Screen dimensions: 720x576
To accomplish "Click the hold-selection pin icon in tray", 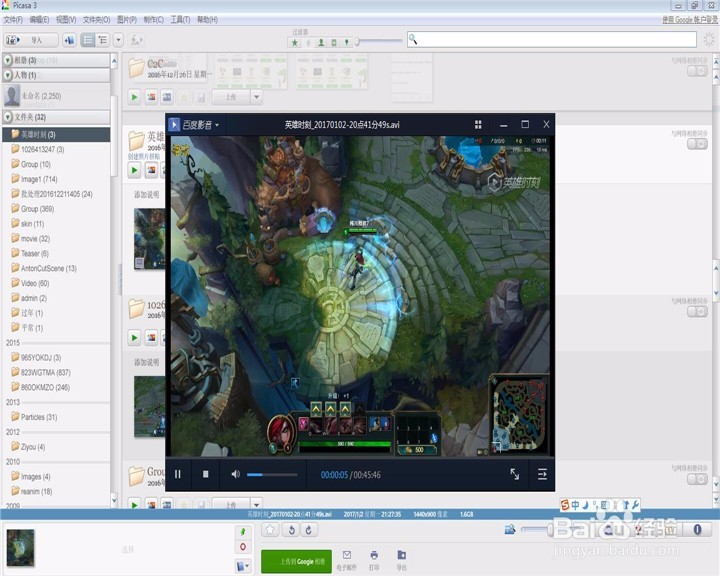I will pos(243,531).
